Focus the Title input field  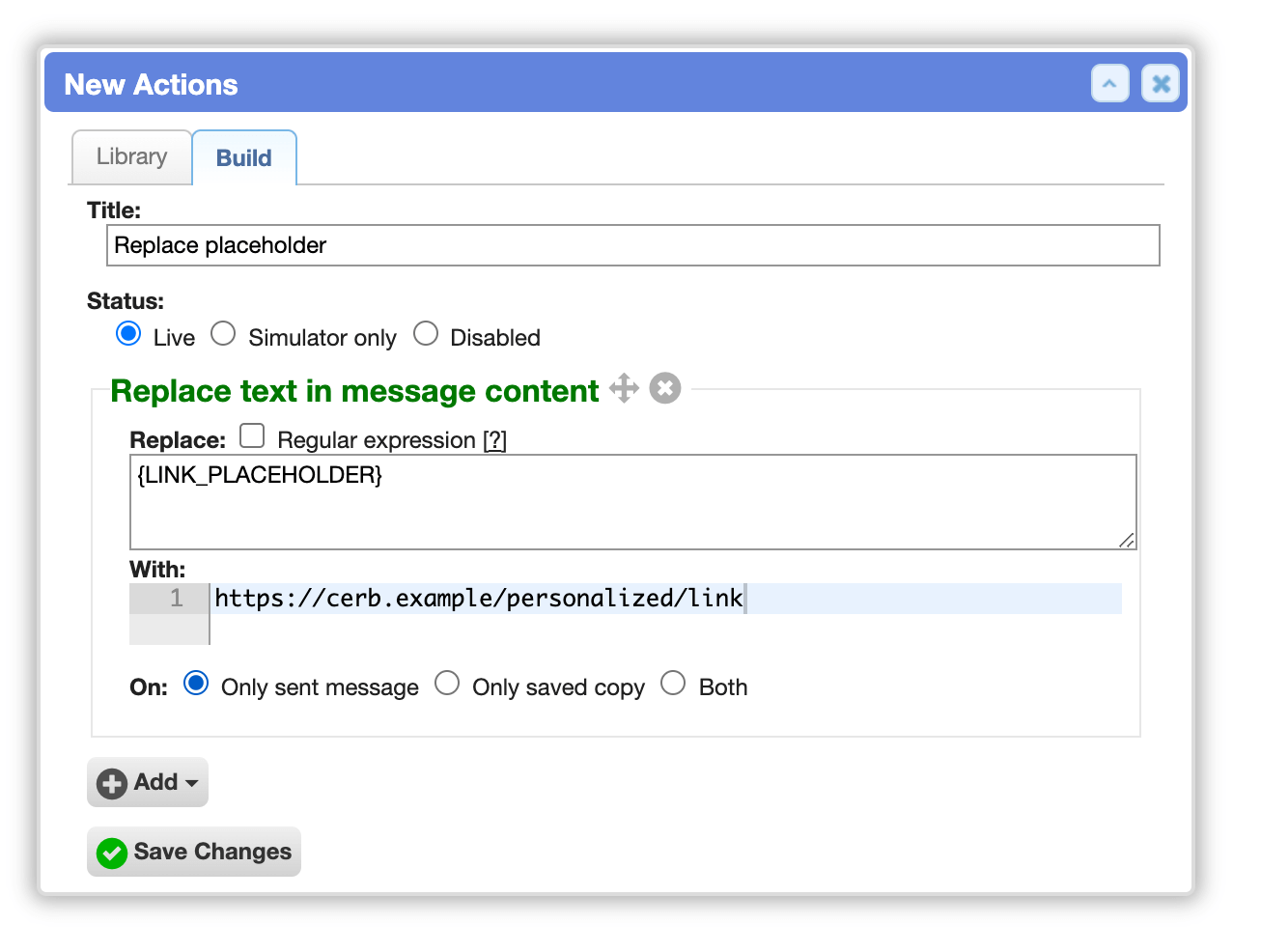click(x=633, y=245)
